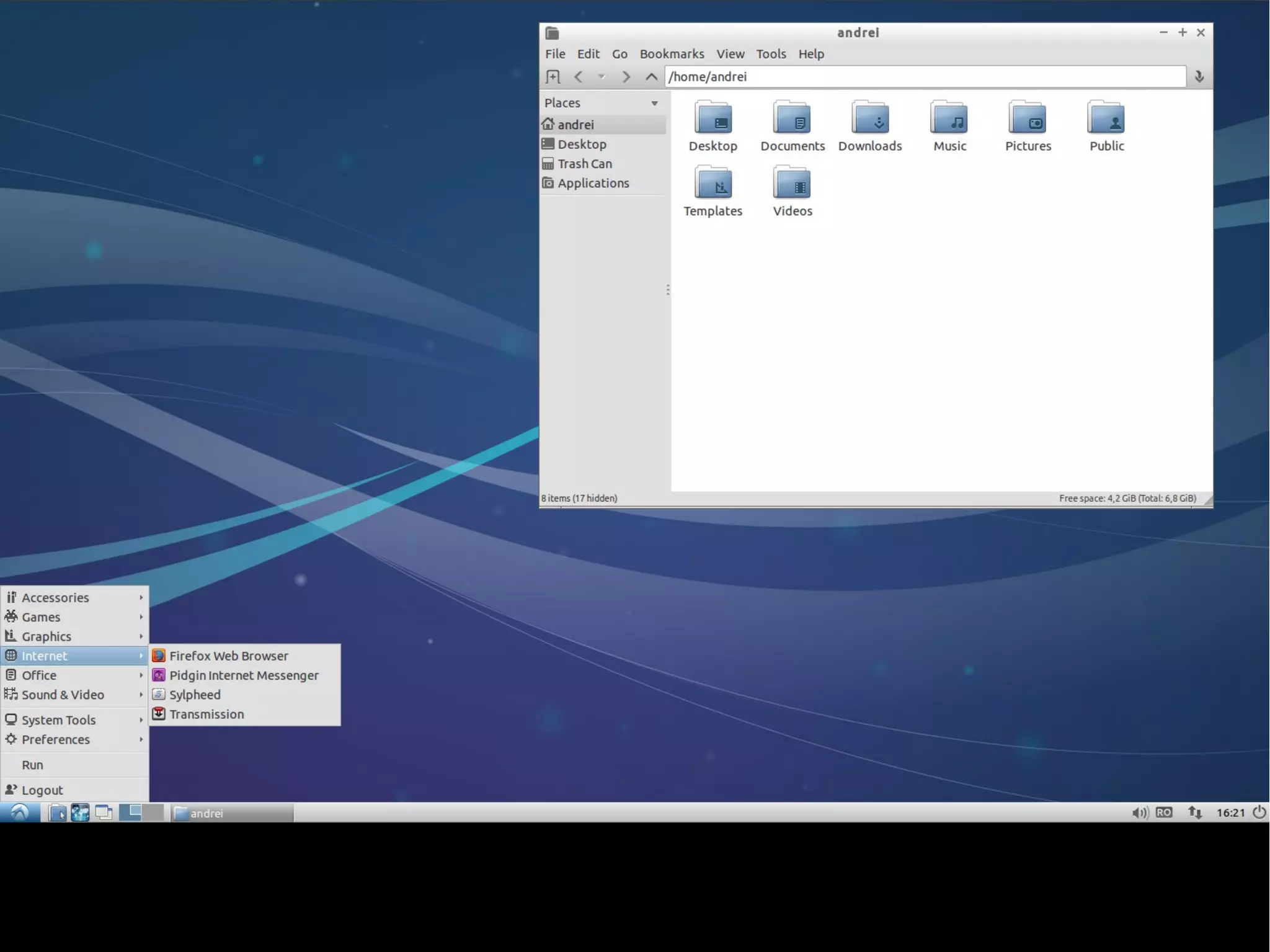Image resolution: width=1270 pixels, height=952 pixels.
Task: Open the Tools menu in the menu bar
Action: 771,54
